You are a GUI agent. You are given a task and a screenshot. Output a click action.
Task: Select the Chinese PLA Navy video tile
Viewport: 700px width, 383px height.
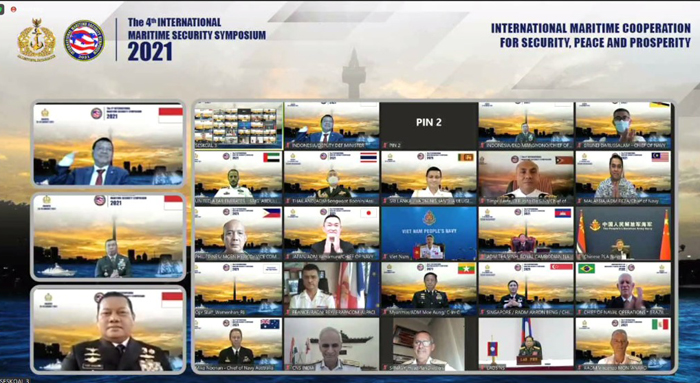pyautogui.click(x=623, y=233)
